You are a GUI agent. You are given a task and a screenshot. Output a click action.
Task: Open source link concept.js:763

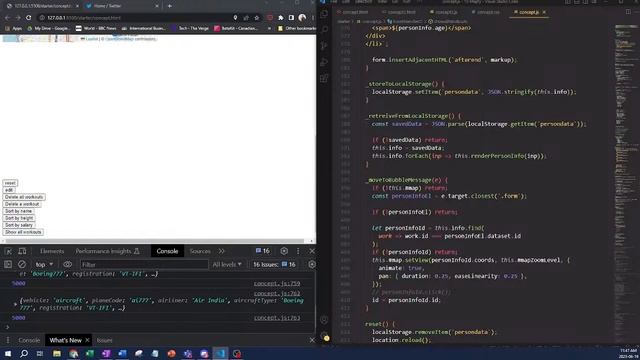(x=277, y=318)
